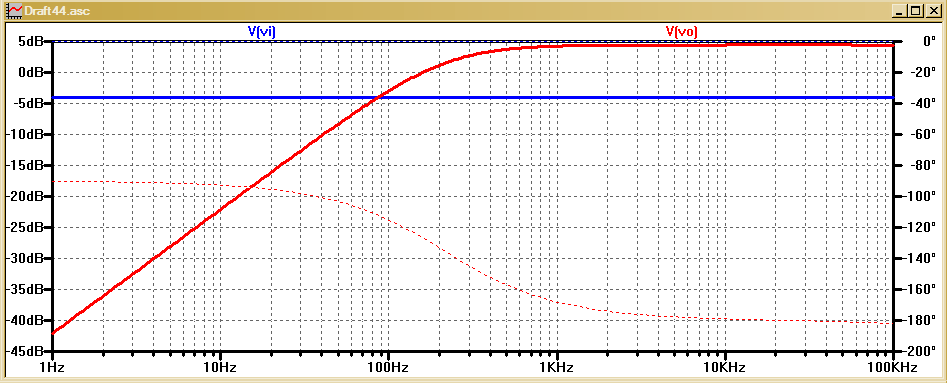Image resolution: width=947 pixels, height=383 pixels.
Task: Click the 10Hz frequency axis label
Action: 220,367
